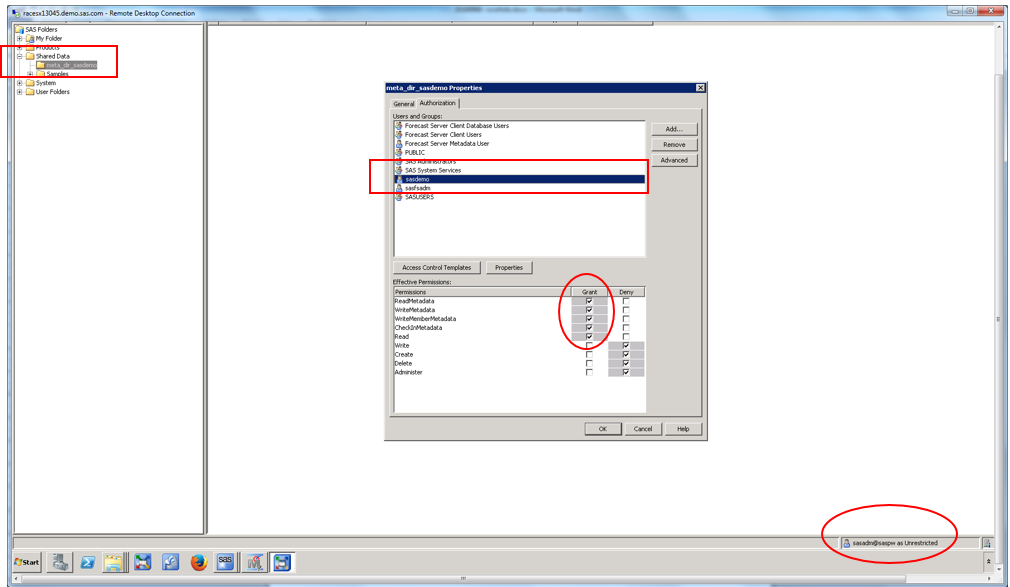Click the My Folder user-folder icon
Image resolution: width=1010 pixels, height=587 pixels.
(x=30, y=39)
